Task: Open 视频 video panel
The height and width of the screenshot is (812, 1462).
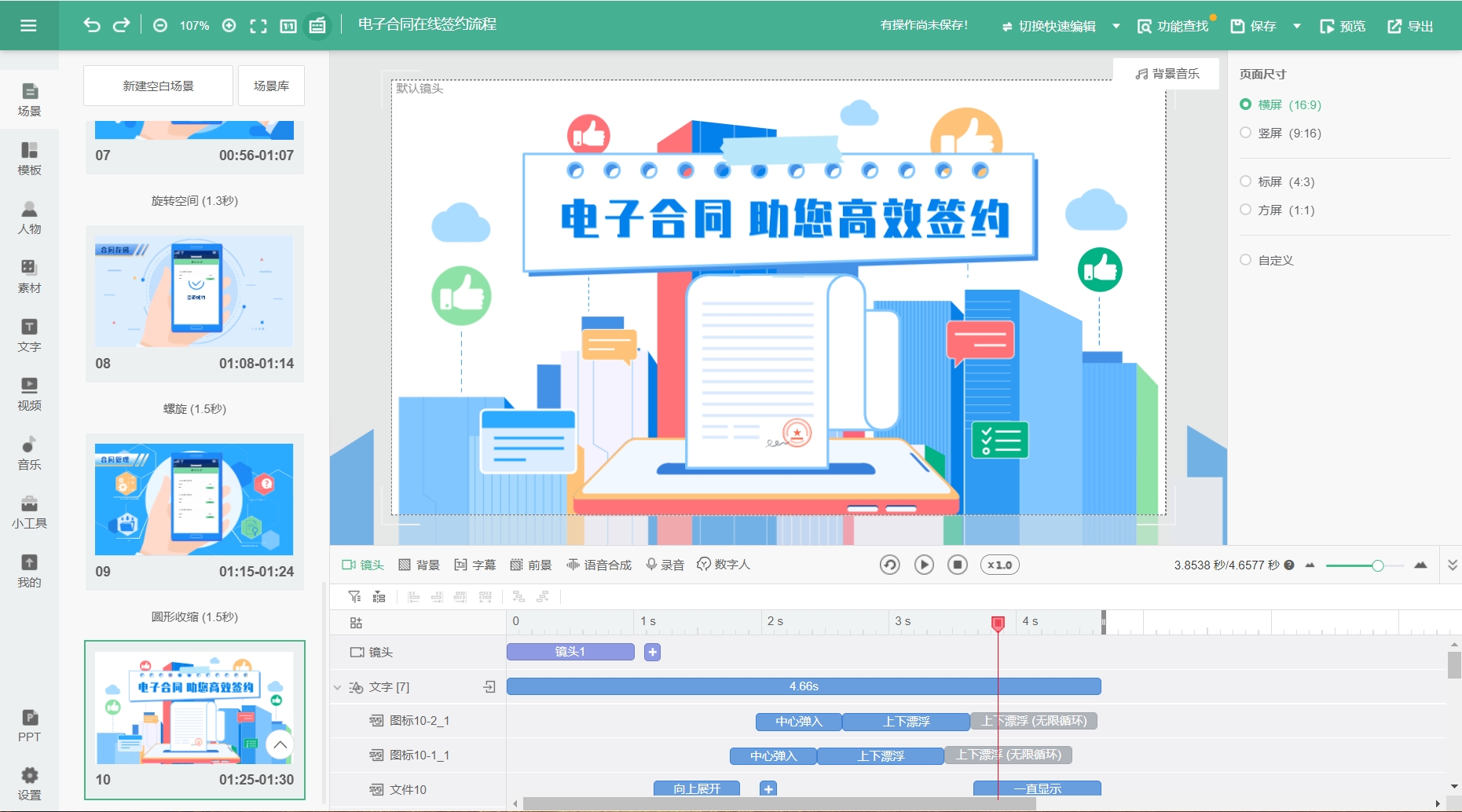Action: tap(29, 394)
